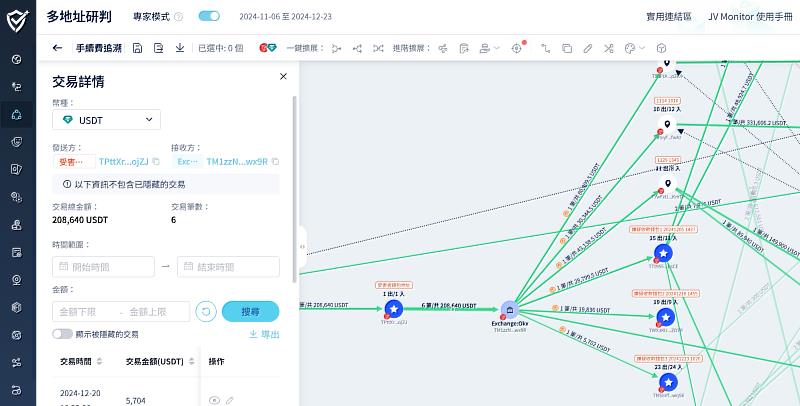Click the star node with 15 出/11 入
The height and width of the screenshot is (406, 800).
tap(663, 253)
